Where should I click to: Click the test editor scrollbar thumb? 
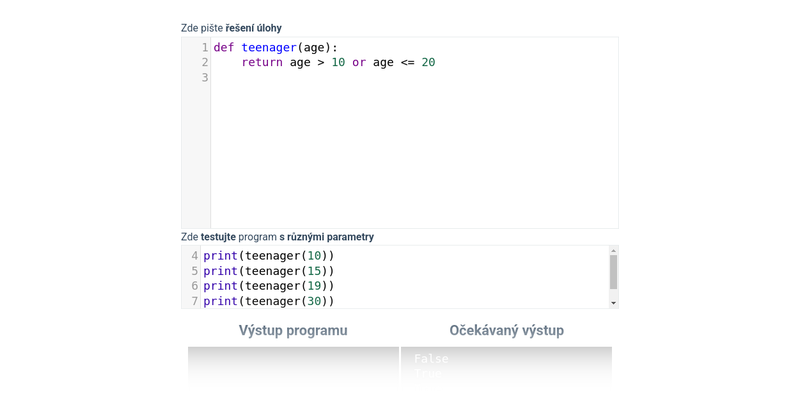pyautogui.click(x=613, y=271)
